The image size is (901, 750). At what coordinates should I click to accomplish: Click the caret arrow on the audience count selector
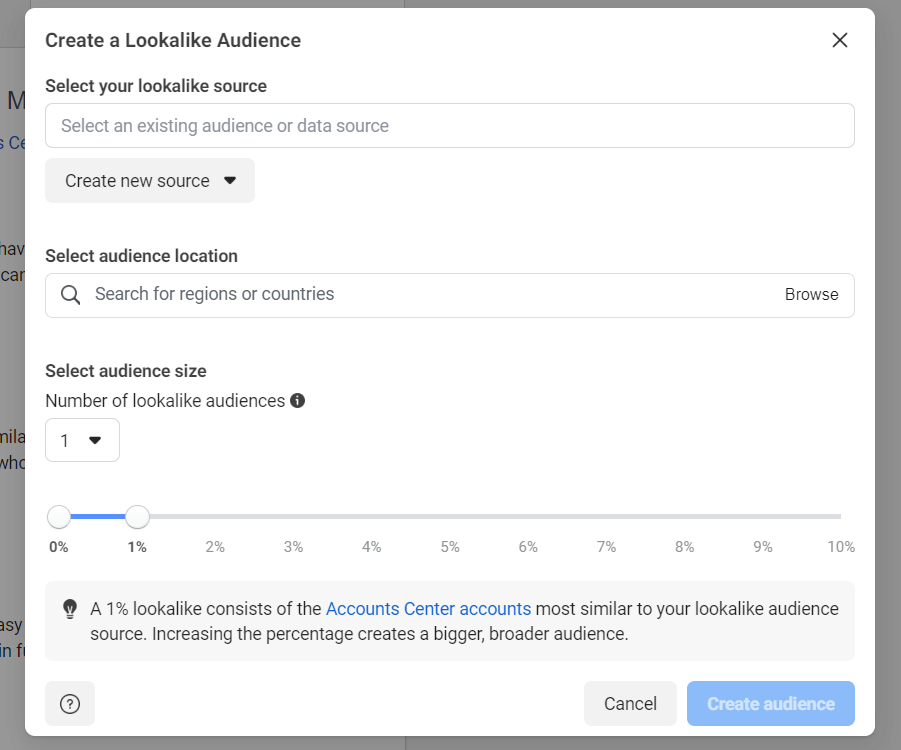tap(96, 440)
